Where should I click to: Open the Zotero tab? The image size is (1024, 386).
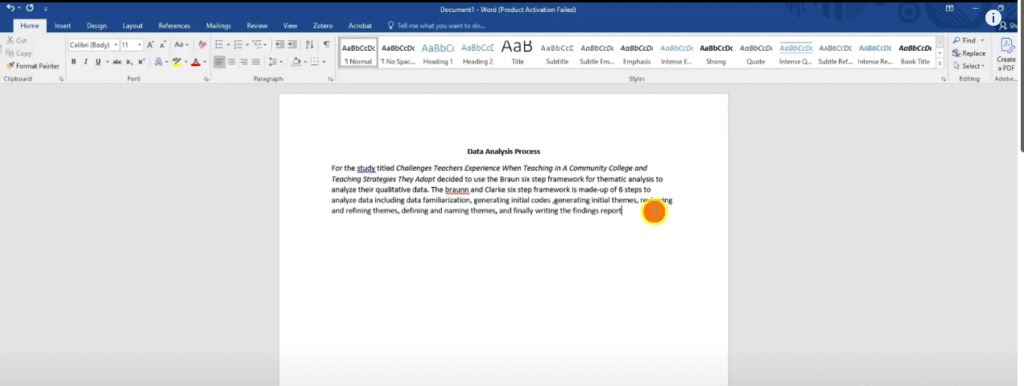coord(323,25)
